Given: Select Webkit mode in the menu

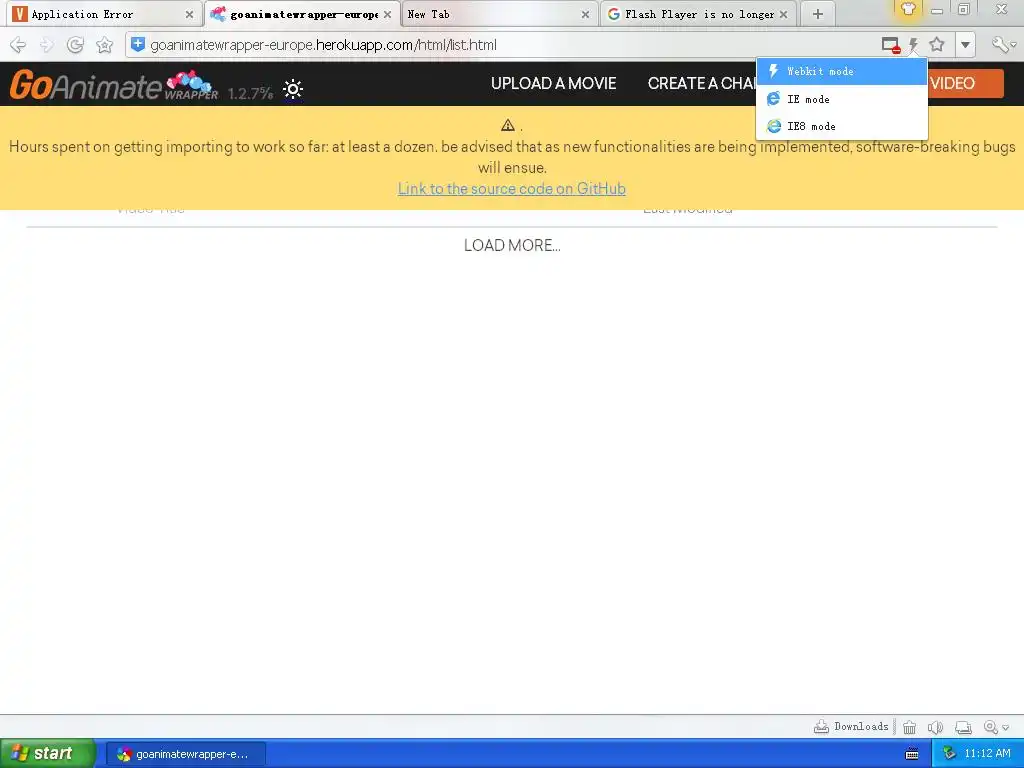Looking at the screenshot, I should pos(842,72).
